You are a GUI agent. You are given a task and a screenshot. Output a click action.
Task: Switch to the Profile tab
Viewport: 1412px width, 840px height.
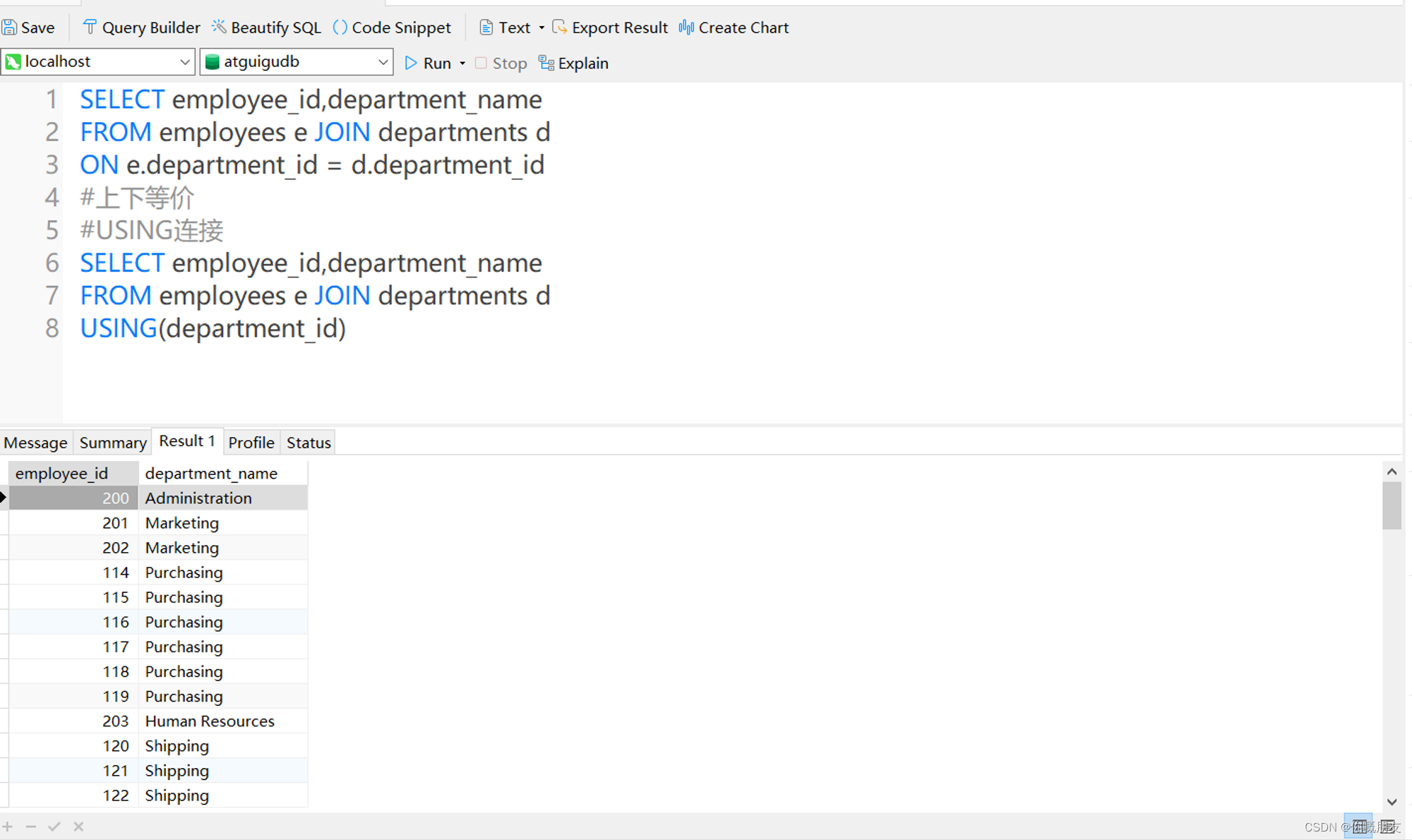point(251,442)
